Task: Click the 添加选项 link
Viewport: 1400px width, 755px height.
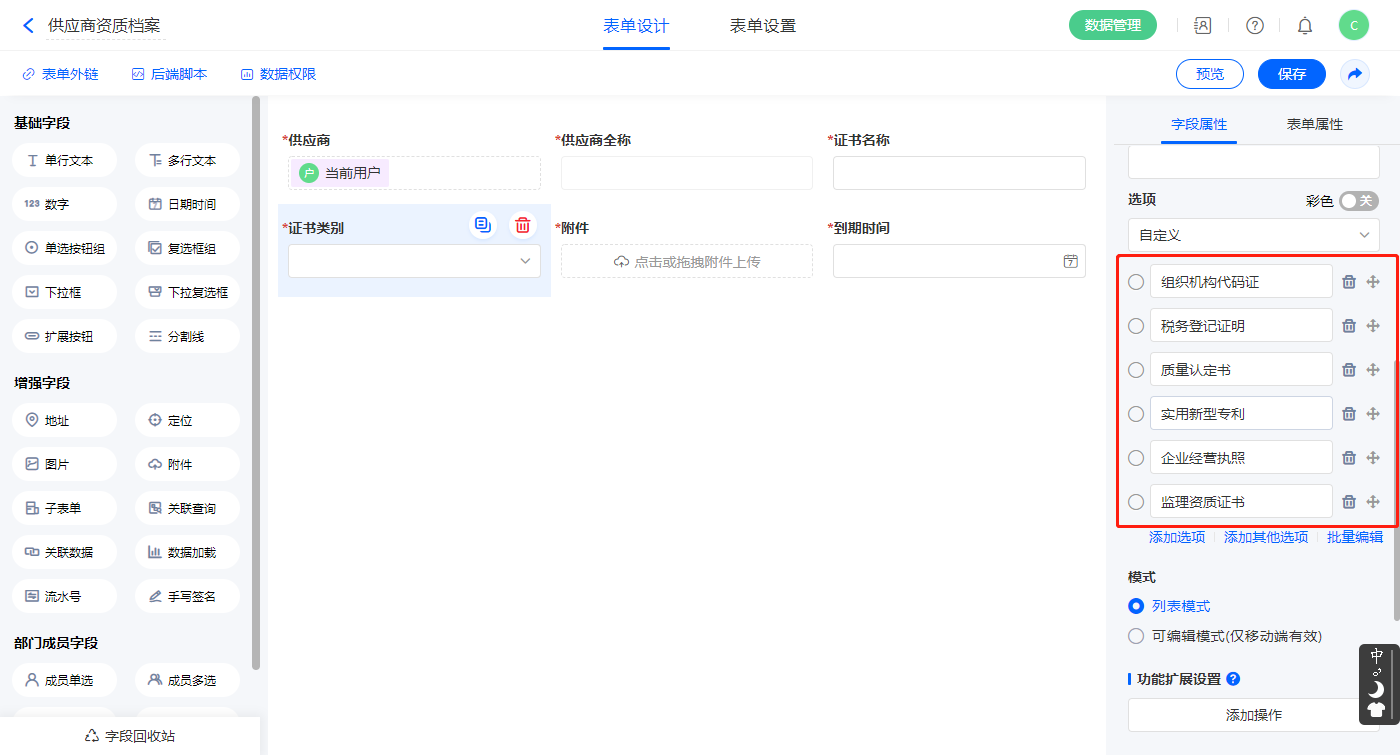Action: coord(1176,537)
